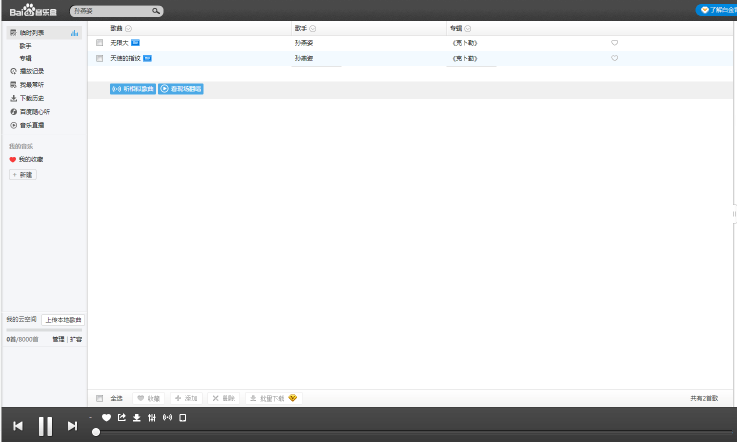Screen dimensions: 737x442
Task: Click song title 无限大
Action: pyautogui.click(x=119, y=43)
